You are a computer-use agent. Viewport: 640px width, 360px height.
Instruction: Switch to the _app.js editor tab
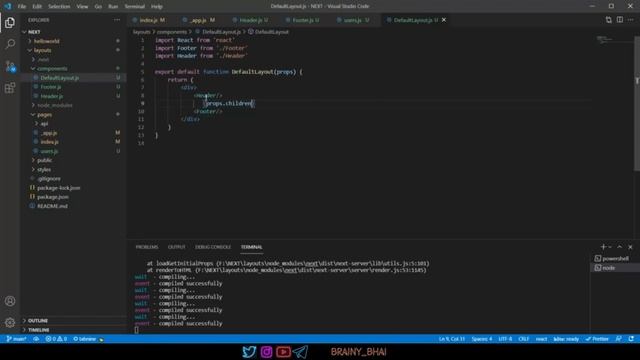pyautogui.click(x=199, y=20)
